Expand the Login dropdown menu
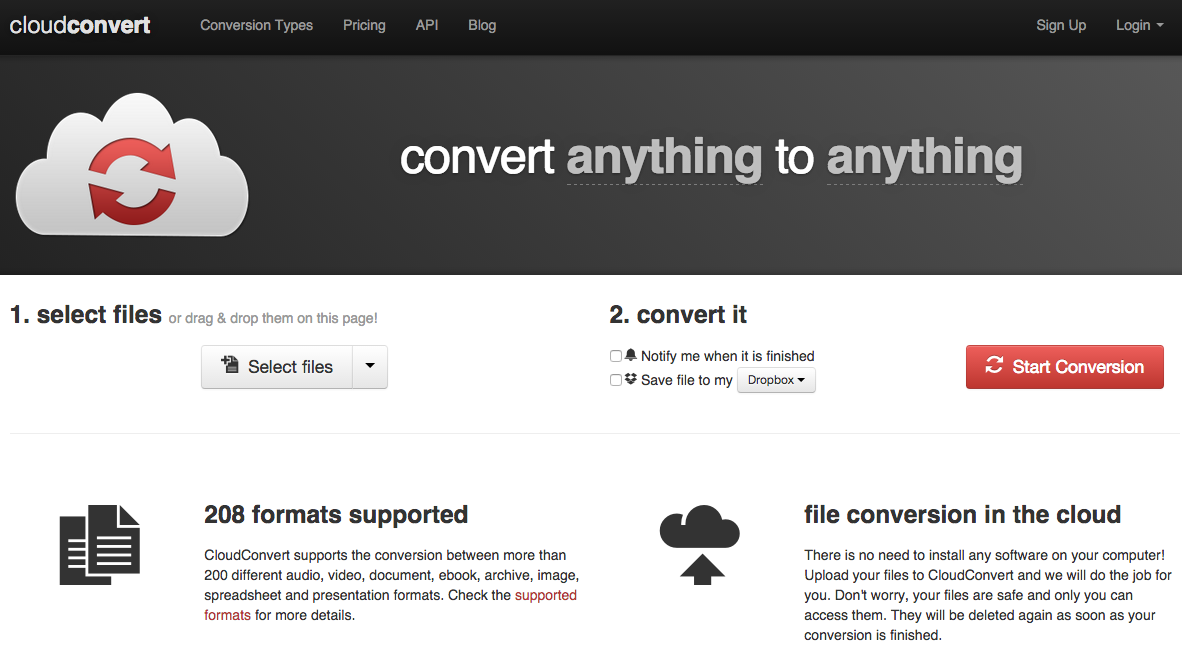The image size is (1182, 661). tap(1139, 25)
